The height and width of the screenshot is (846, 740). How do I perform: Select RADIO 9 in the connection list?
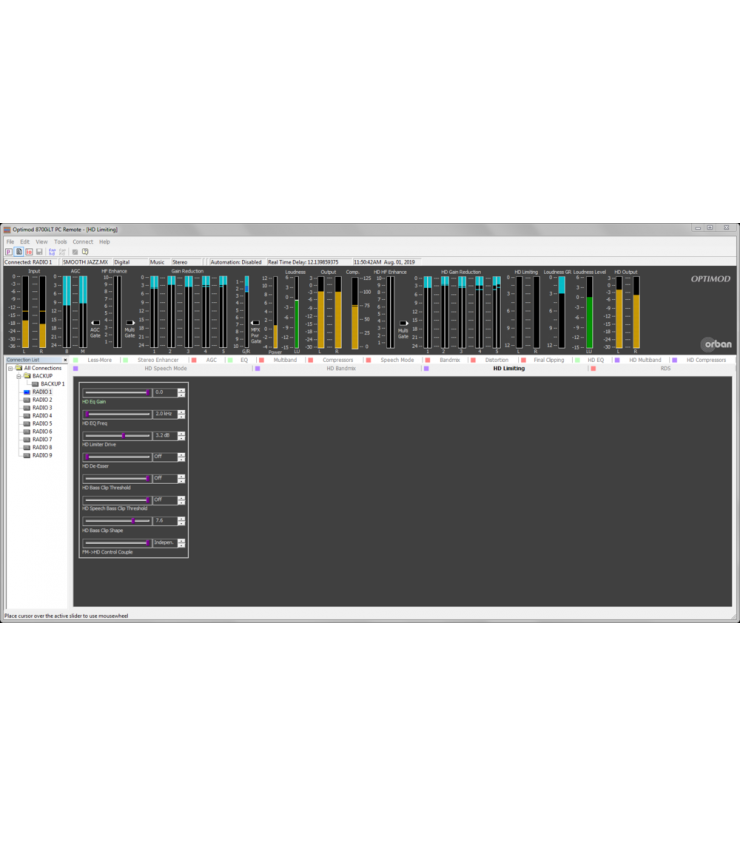pyautogui.click(x=42, y=455)
